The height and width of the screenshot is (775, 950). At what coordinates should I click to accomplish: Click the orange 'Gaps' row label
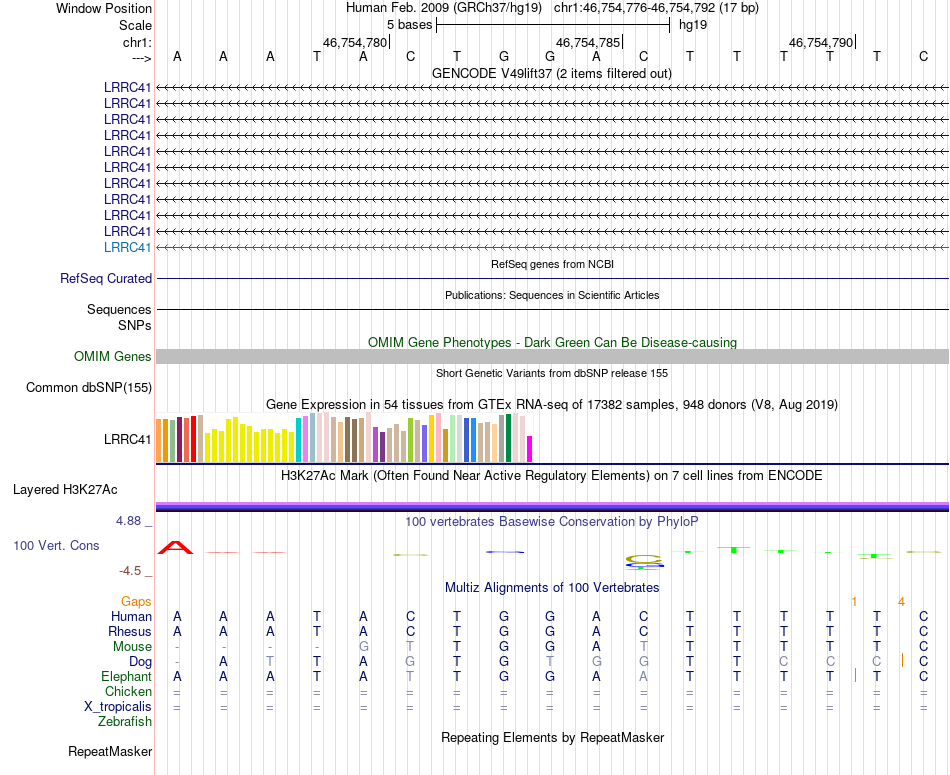click(136, 601)
